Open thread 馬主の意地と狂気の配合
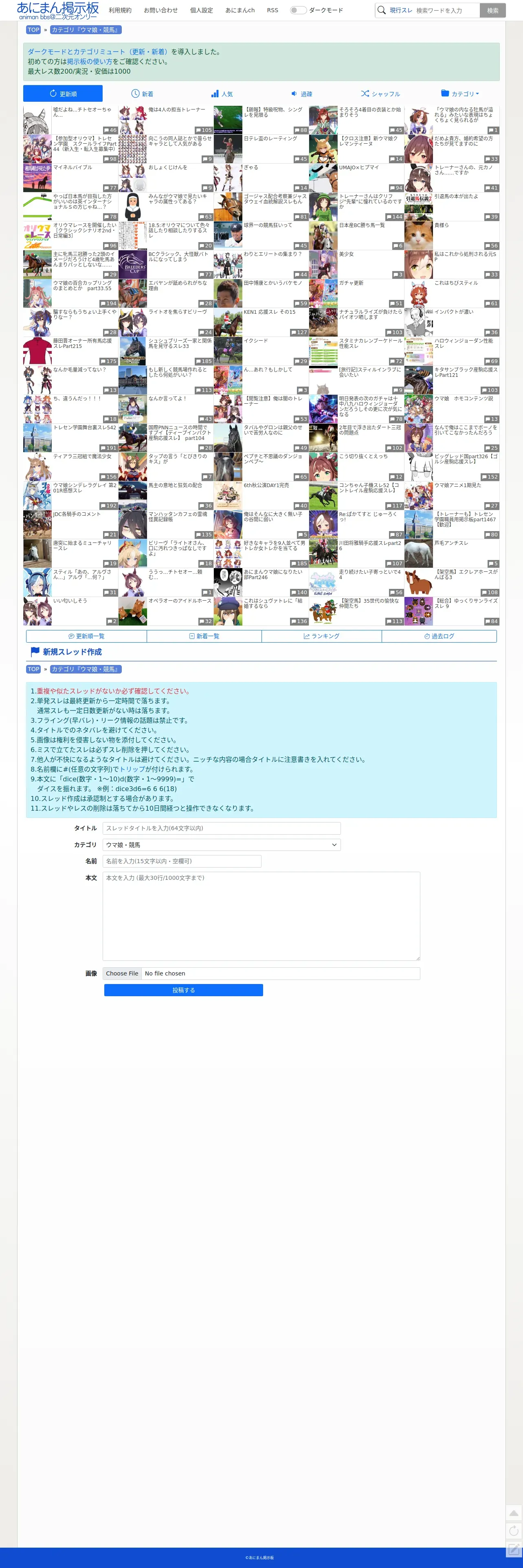Screen dimensions: 523x1568 [166, 495]
